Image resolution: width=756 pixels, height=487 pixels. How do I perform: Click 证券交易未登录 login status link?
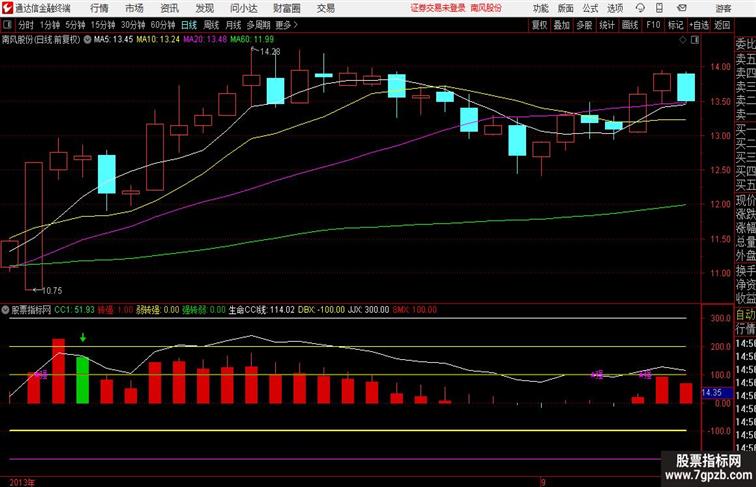coord(438,8)
